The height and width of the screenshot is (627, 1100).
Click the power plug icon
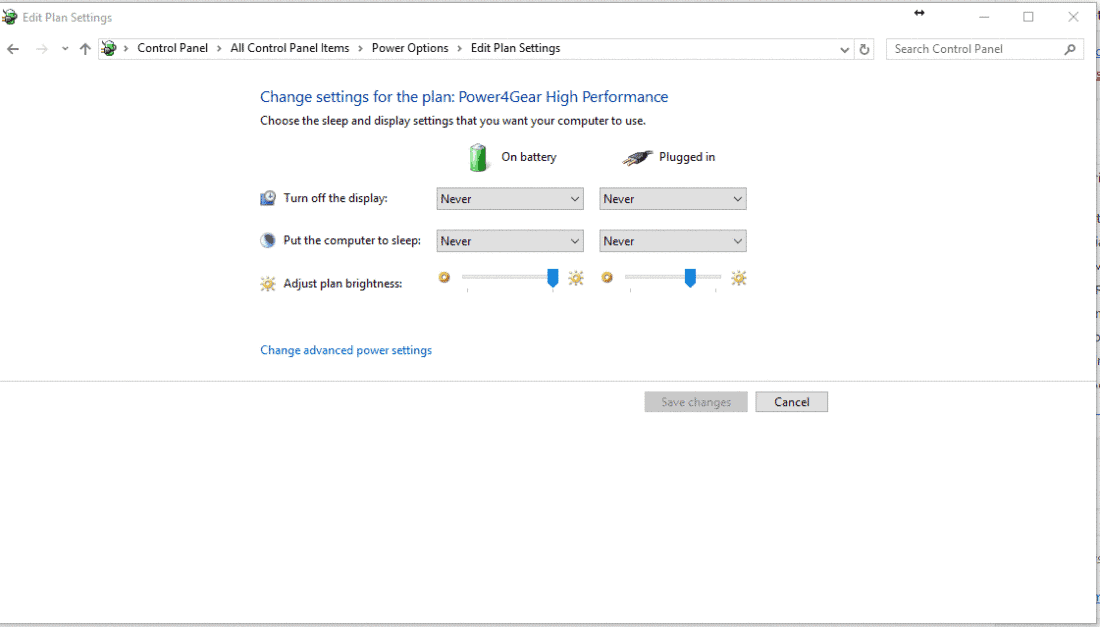click(x=637, y=159)
